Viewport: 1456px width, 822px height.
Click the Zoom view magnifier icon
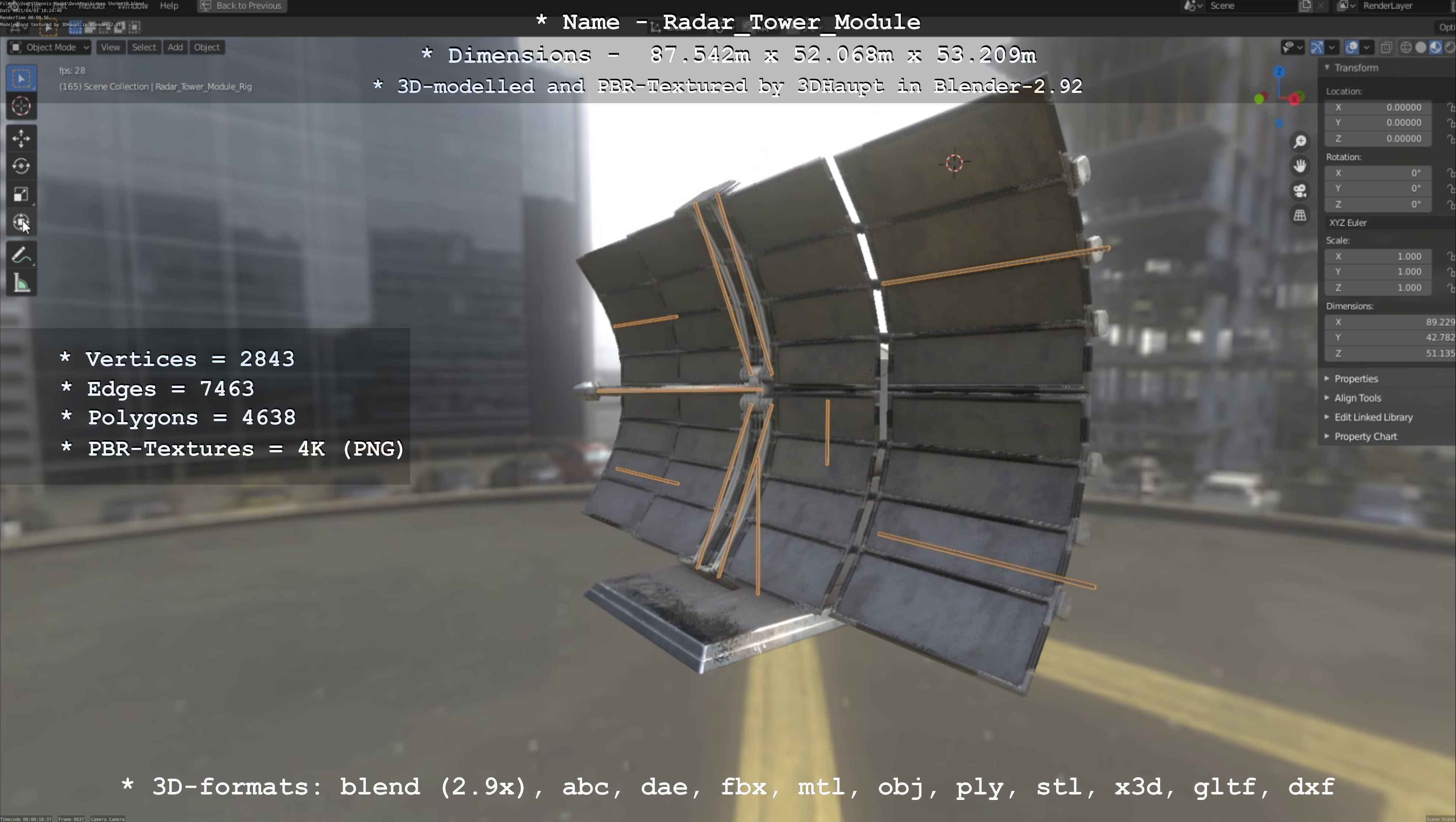(x=1300, y=141)
